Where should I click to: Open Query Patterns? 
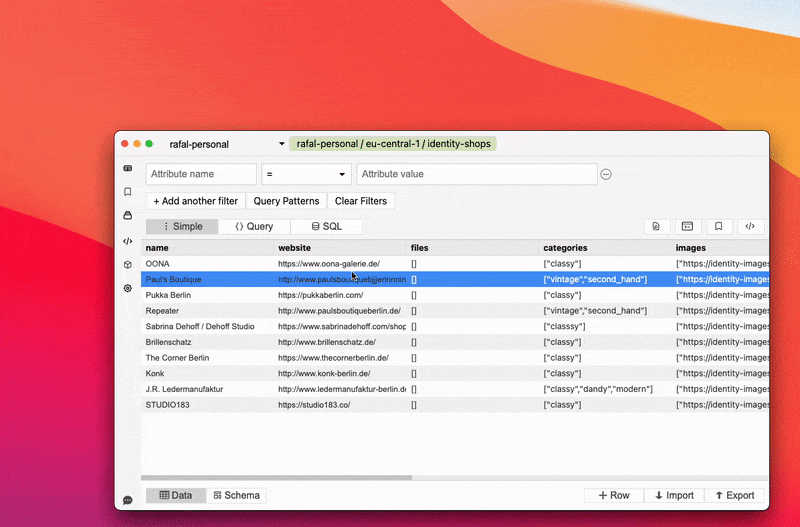(286, 201)
